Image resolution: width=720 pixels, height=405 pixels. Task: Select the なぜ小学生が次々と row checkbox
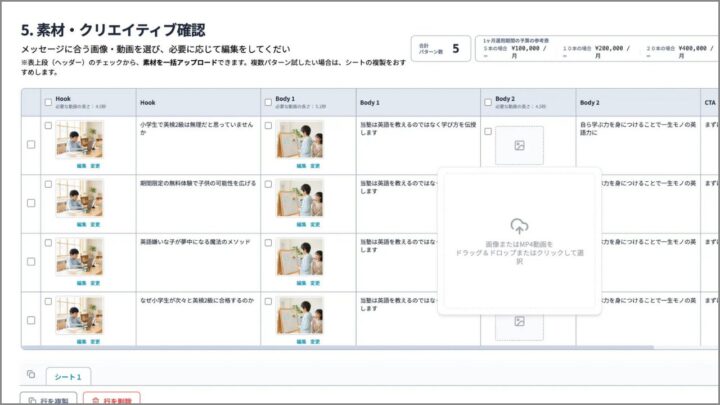coord(31,320)
